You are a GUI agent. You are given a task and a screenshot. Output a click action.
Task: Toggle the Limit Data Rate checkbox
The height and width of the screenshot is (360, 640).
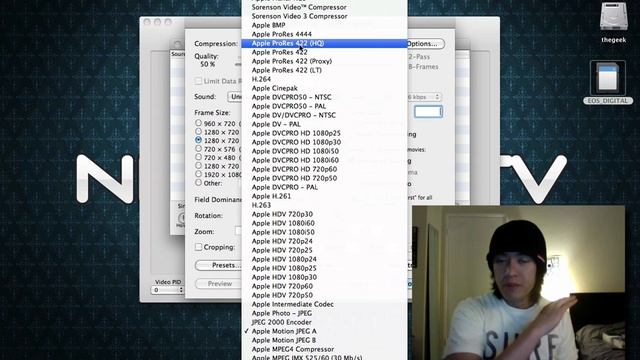[198, 81]
